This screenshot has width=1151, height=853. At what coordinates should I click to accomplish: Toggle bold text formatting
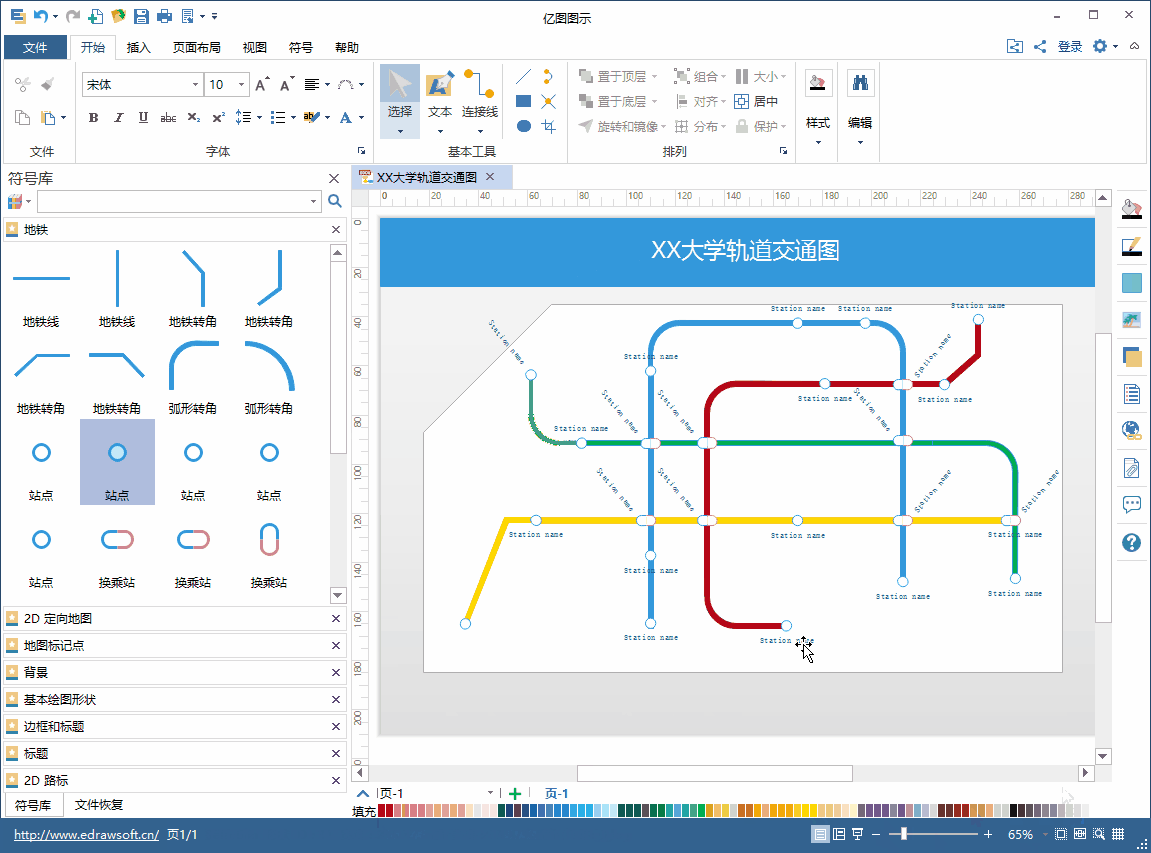point(94,118)
